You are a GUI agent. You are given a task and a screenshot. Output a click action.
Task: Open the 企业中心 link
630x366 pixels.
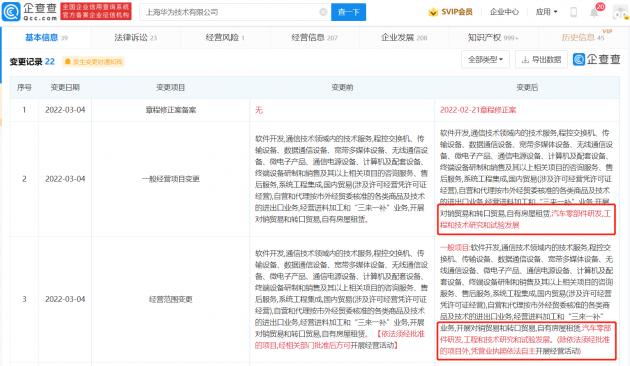504,12
